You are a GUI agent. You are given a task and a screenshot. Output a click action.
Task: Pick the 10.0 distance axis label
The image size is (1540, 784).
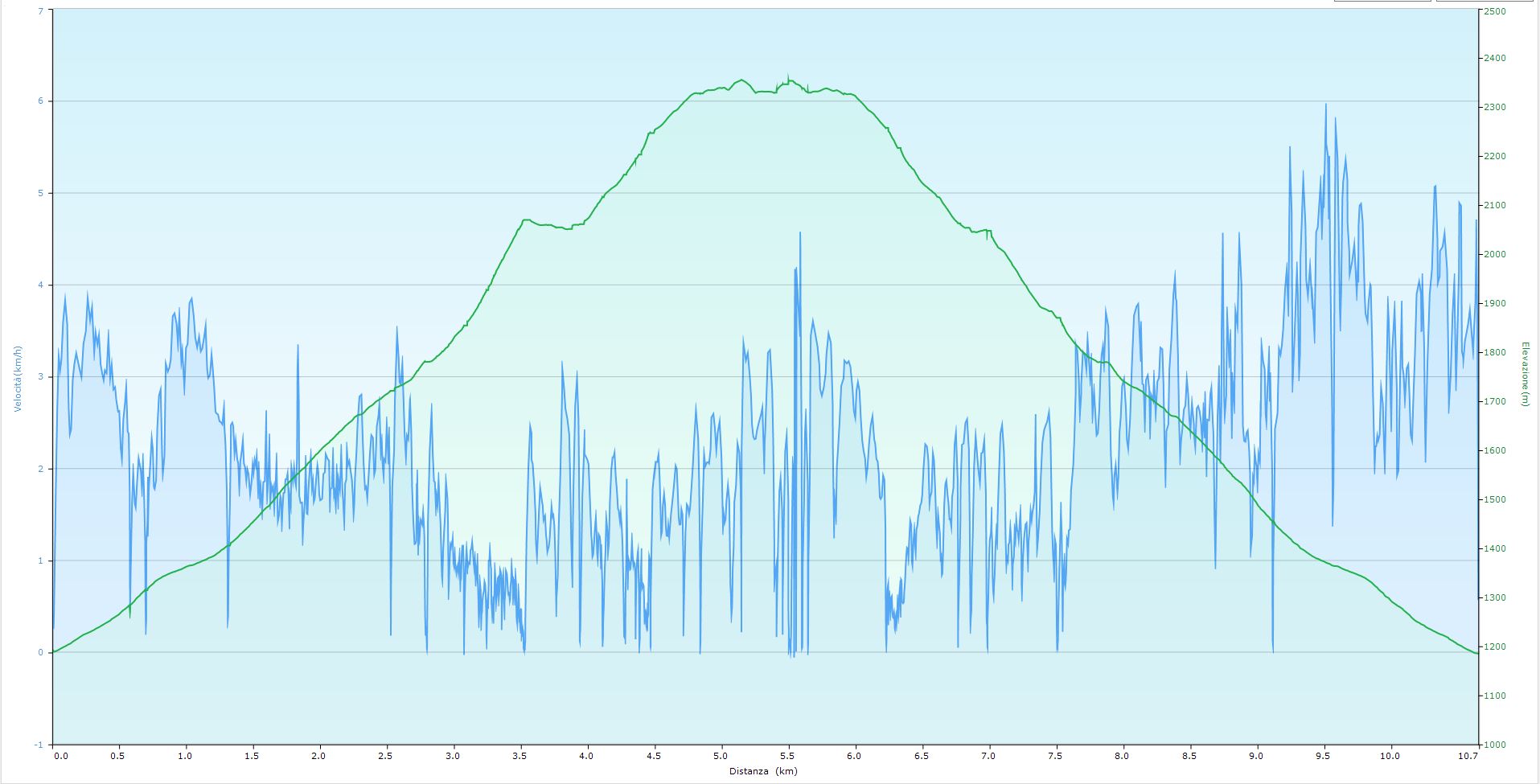(1390, 756)
